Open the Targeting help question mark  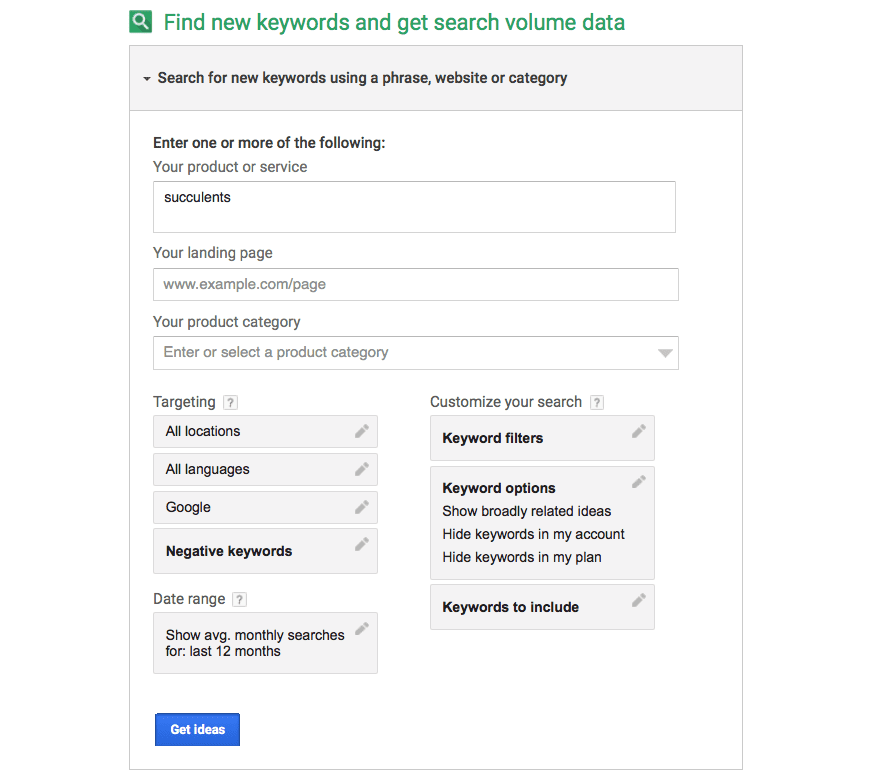tap(230, 402)
